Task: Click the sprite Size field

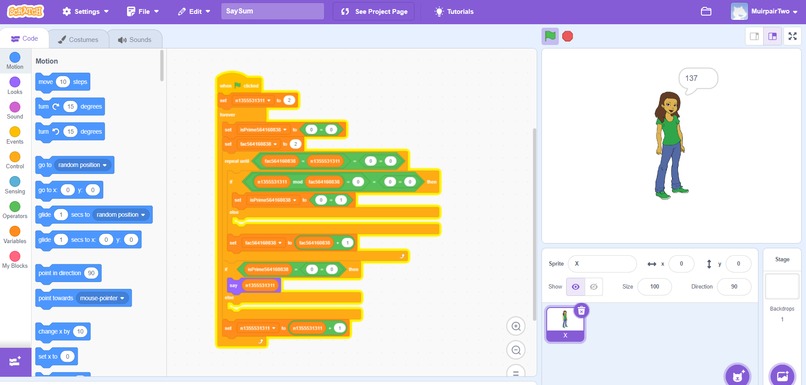Action: [654, 286]
